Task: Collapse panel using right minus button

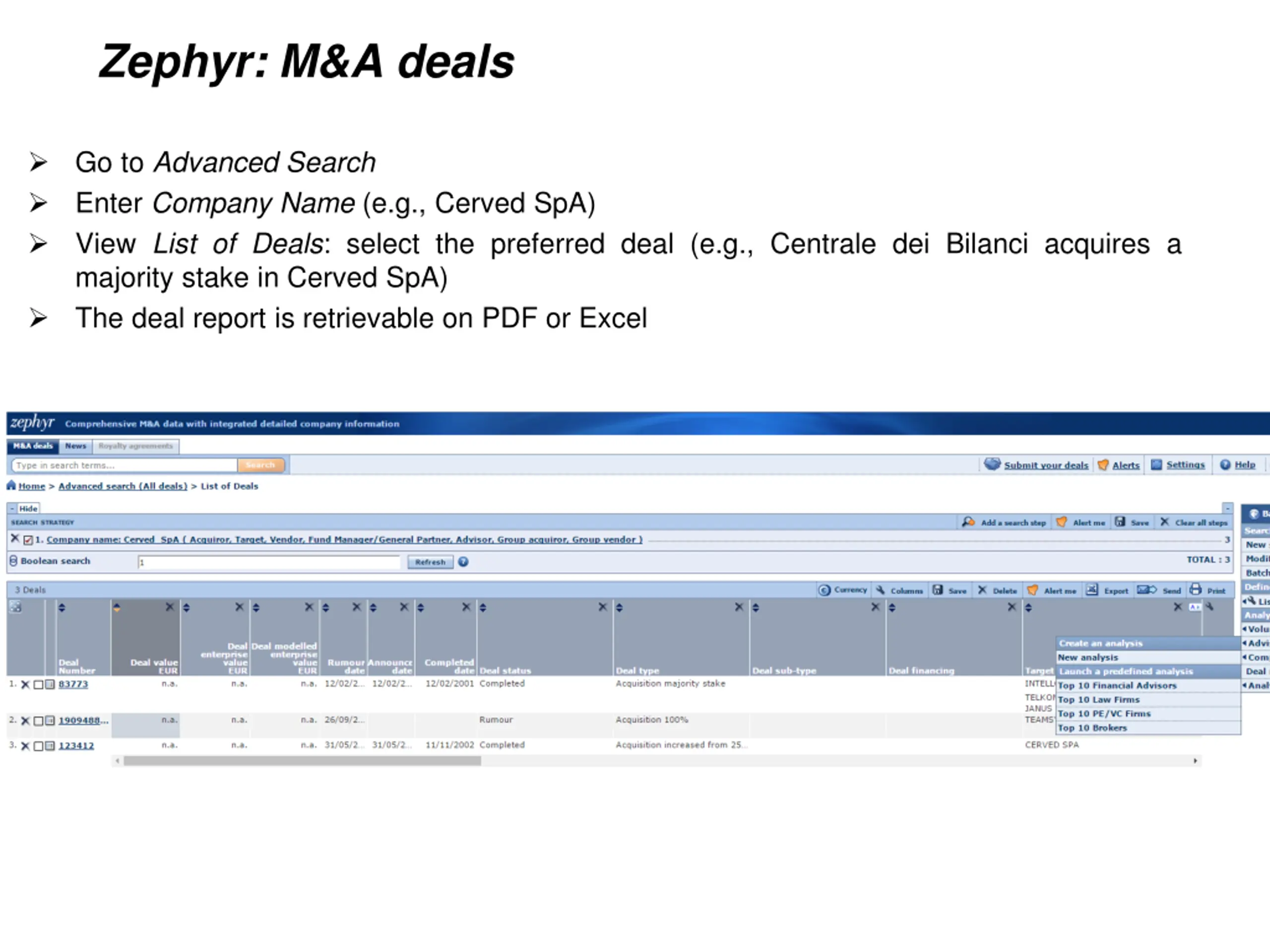Action: pyautogui.click(x=1227, y=508)
